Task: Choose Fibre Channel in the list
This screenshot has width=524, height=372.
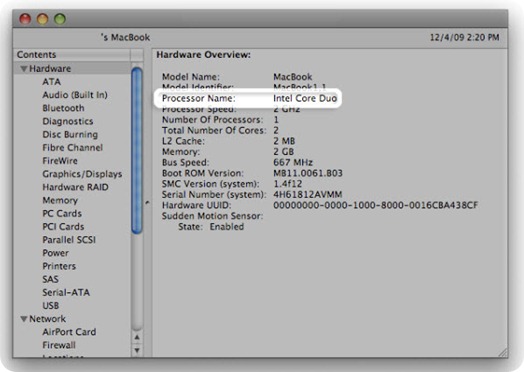Action: pos(73,148)
